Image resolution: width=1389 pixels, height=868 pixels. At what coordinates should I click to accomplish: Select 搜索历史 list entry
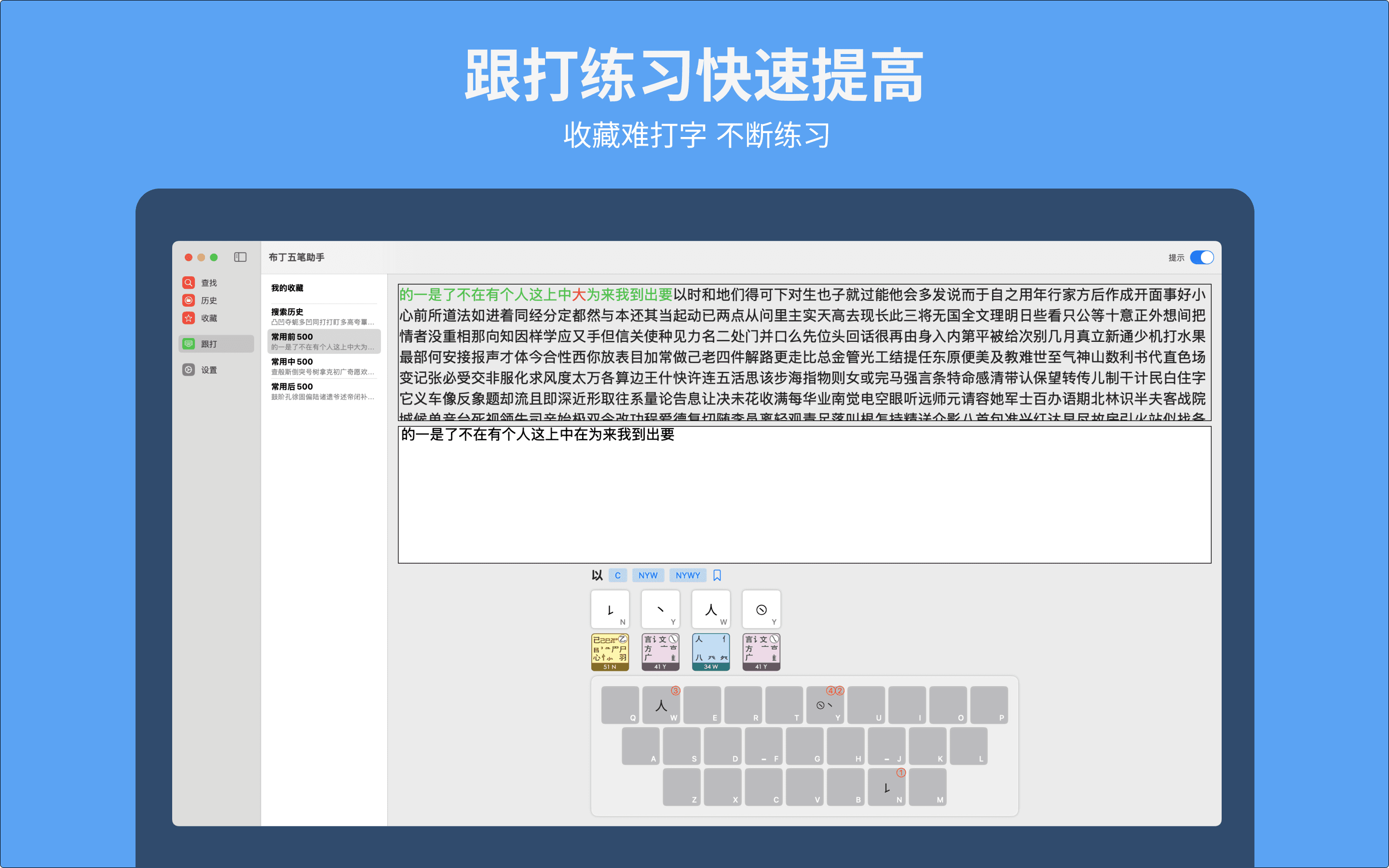[x=323, y=316]
